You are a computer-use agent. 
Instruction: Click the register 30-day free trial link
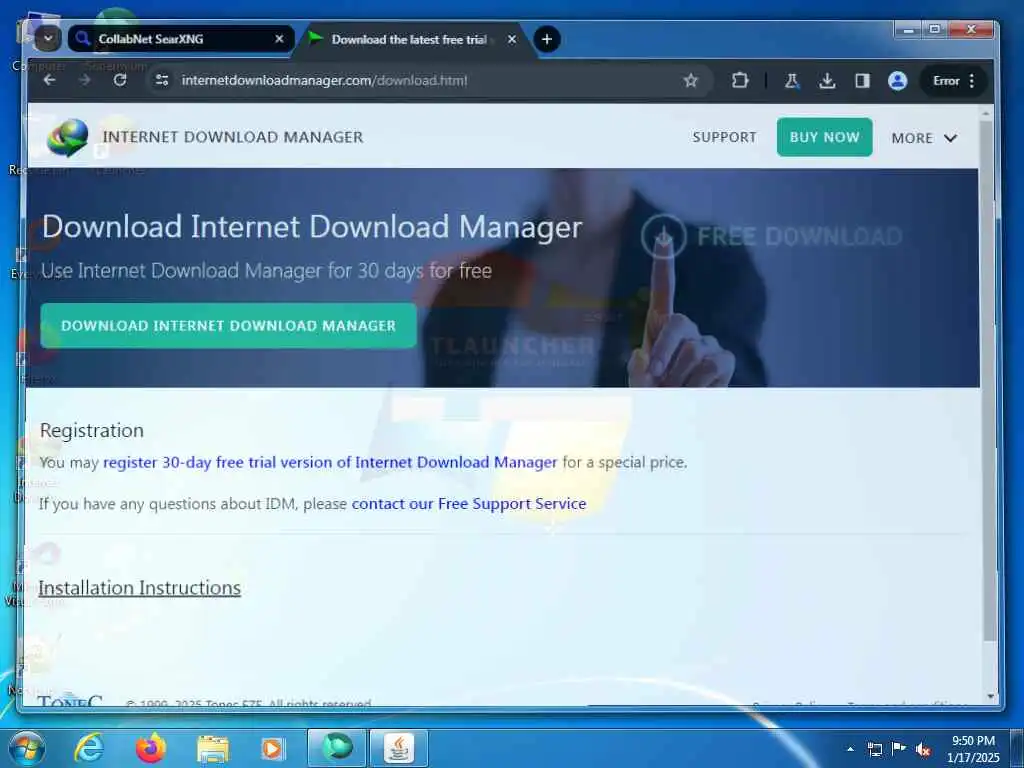click(330, 462)
